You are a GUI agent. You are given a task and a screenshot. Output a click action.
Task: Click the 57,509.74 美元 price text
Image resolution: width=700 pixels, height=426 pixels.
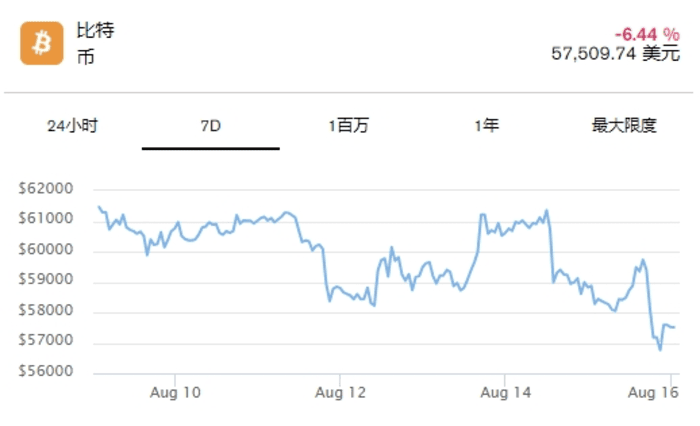click(616, 54)
